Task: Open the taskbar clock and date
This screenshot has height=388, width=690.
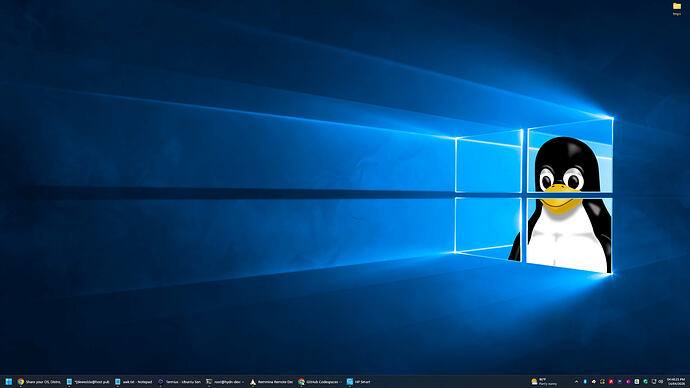Action: pos(676,381)
